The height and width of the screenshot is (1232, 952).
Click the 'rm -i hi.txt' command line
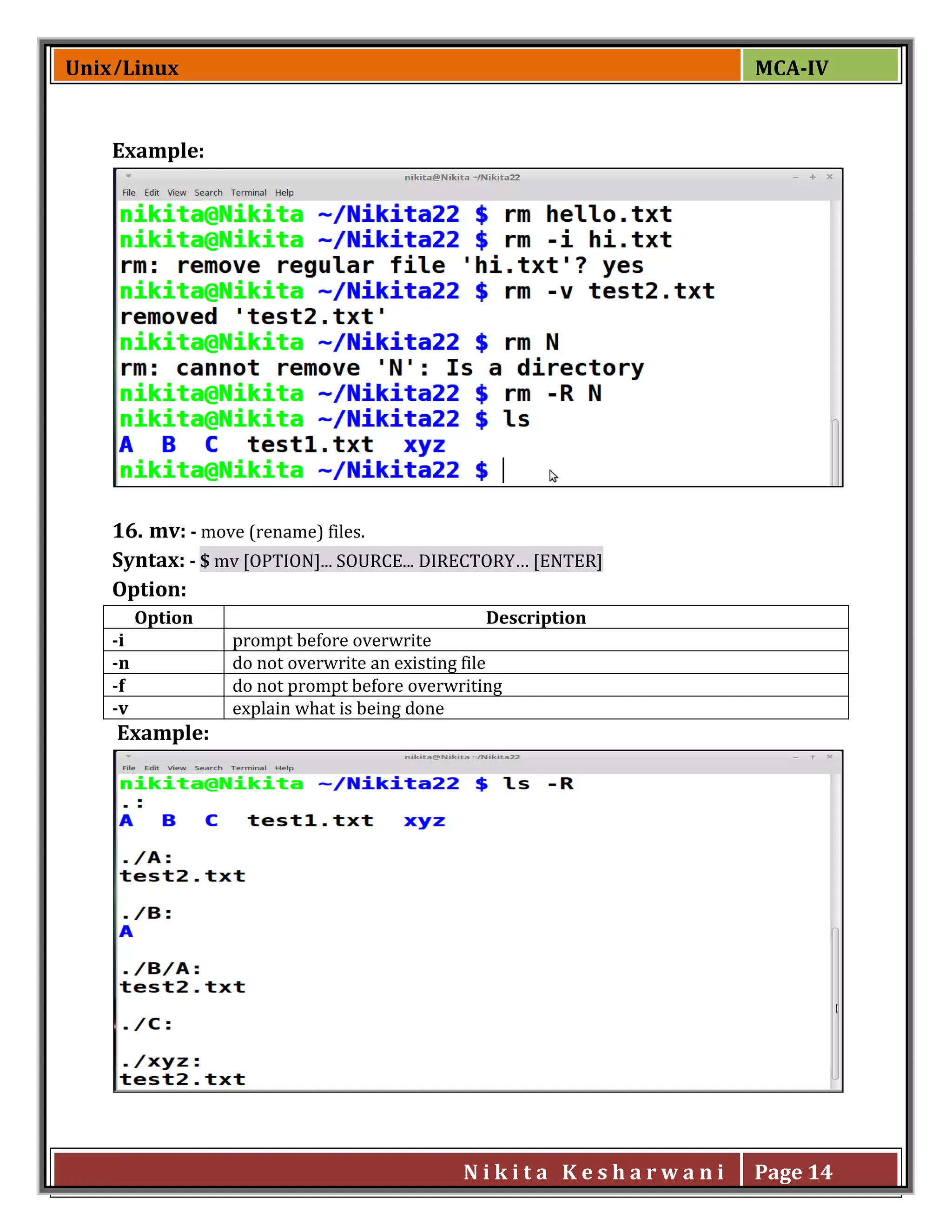point(396,240)
